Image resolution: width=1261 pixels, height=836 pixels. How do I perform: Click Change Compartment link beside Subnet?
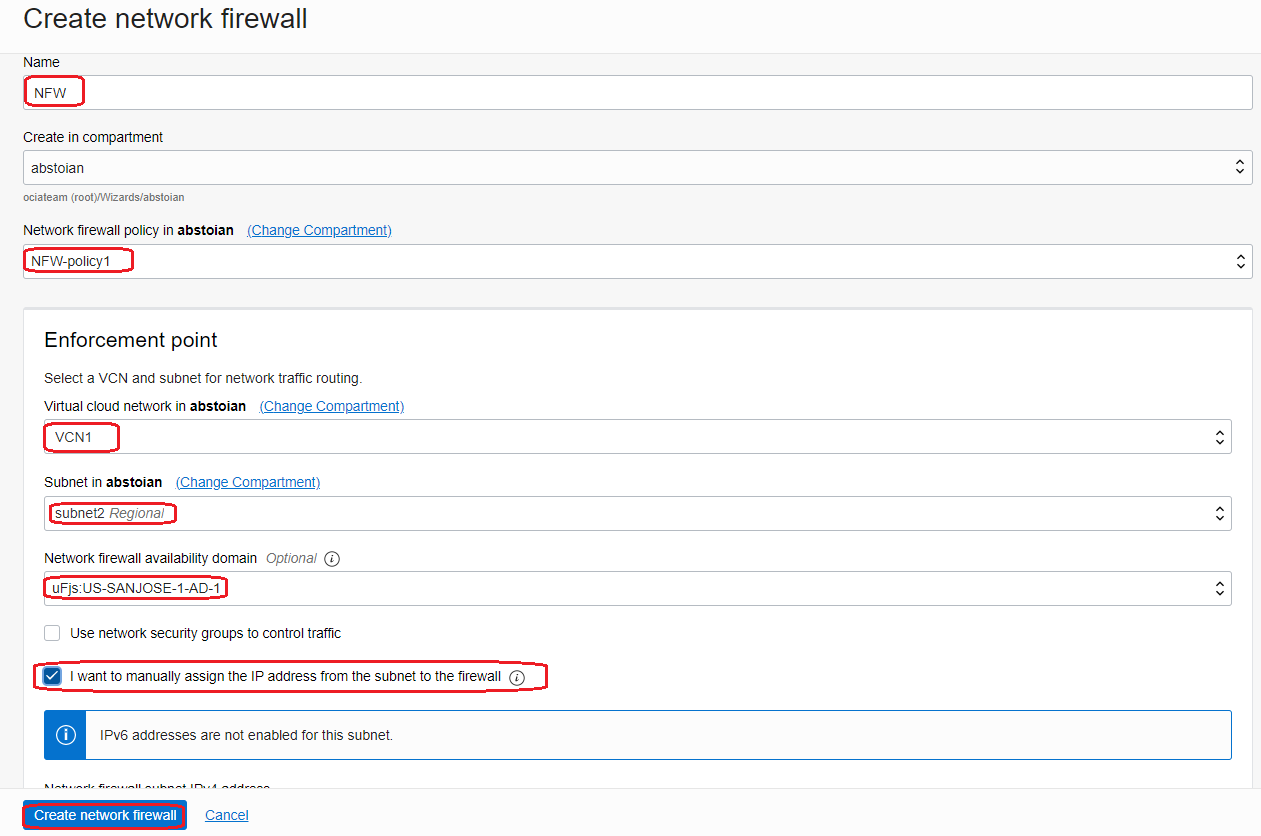click(x=248, y=482)
